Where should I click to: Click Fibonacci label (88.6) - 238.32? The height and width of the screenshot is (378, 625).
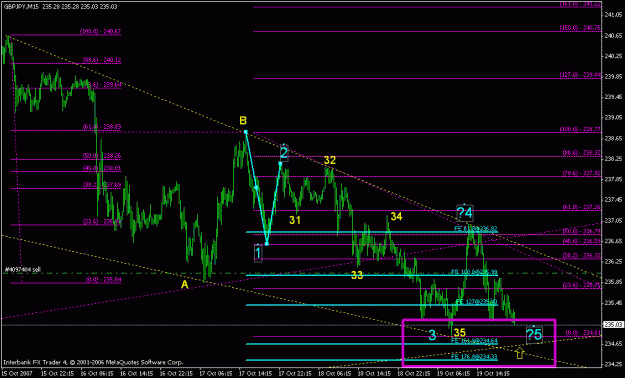(x=581, y=153)
